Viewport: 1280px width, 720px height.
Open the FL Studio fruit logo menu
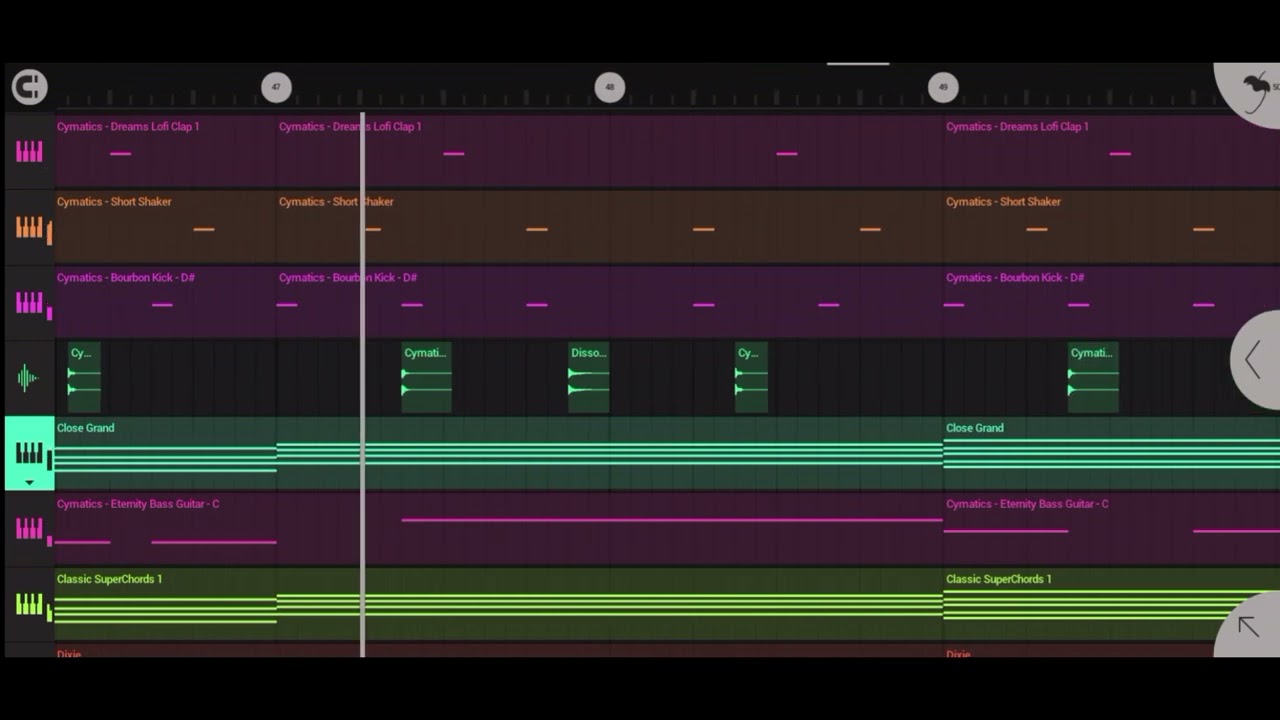(1252, 92)
